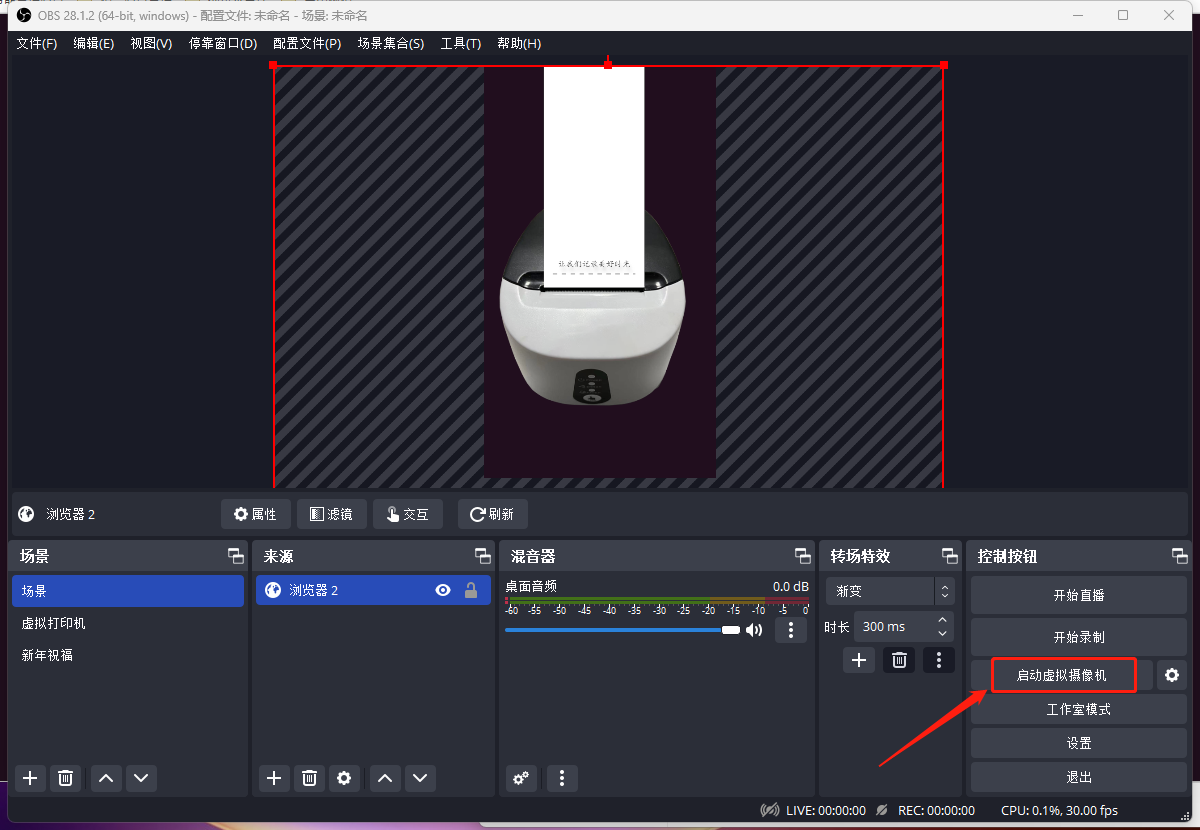The width and height of the screenshot is (1200, 830).
Task: Open source properties gear in Sources panel
Action: [344, 778]
